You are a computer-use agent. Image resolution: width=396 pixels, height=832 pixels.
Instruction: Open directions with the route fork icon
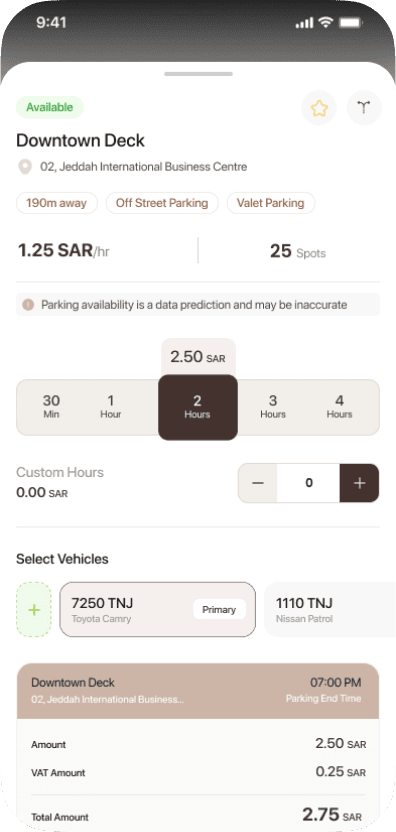[364, 108]
